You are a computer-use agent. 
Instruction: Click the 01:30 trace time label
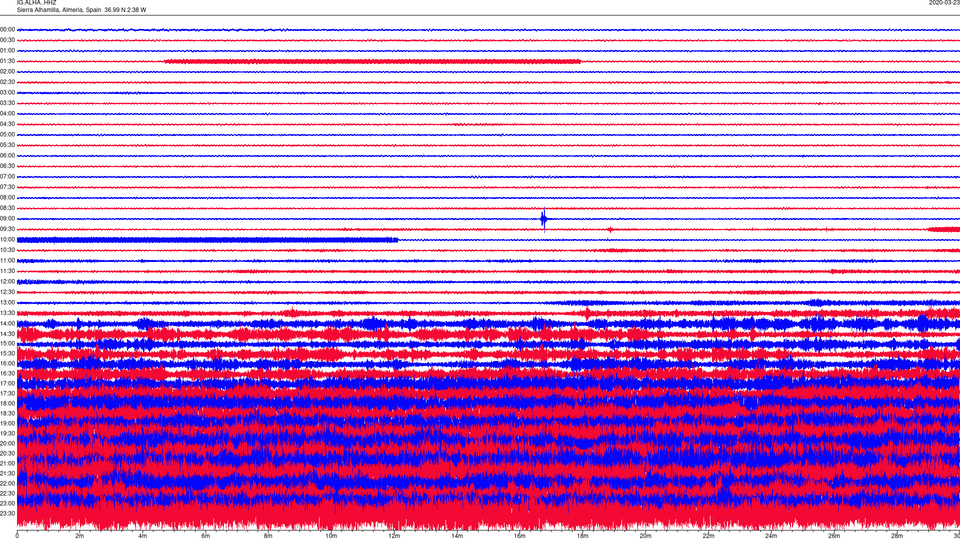[x=7, y=61]
